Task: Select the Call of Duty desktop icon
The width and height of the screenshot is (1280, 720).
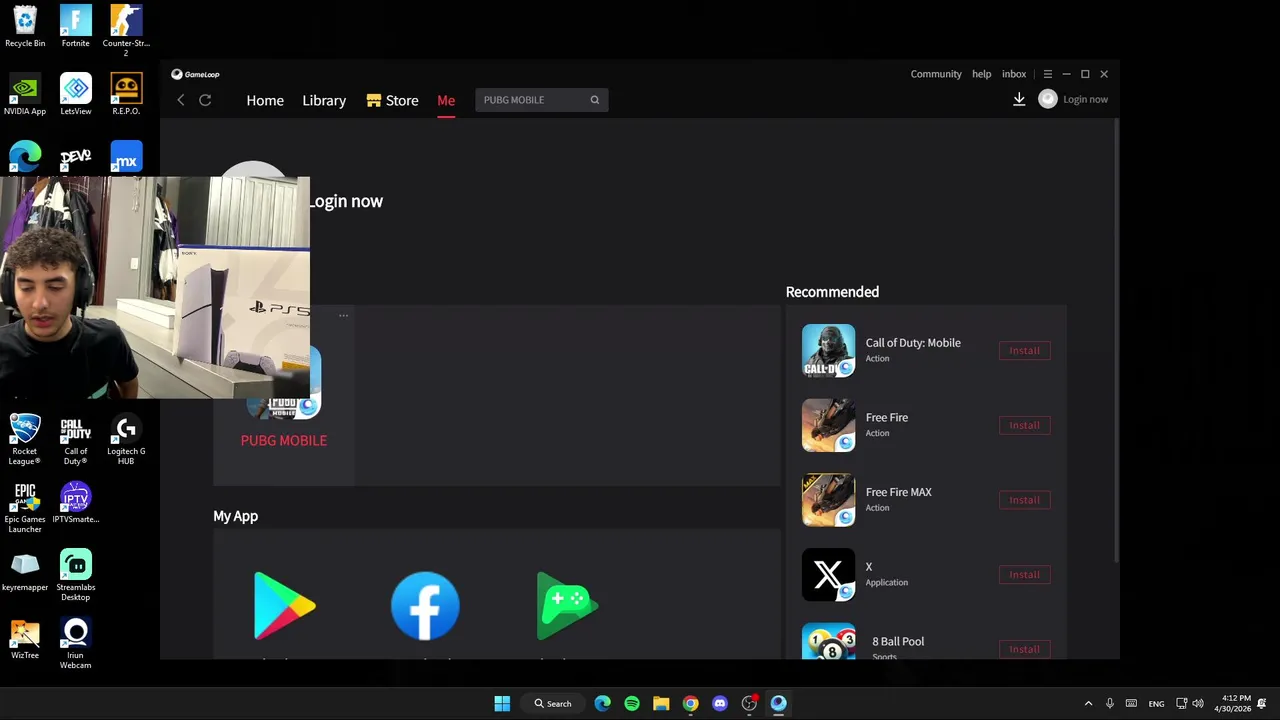Action: tap(75, 440)
